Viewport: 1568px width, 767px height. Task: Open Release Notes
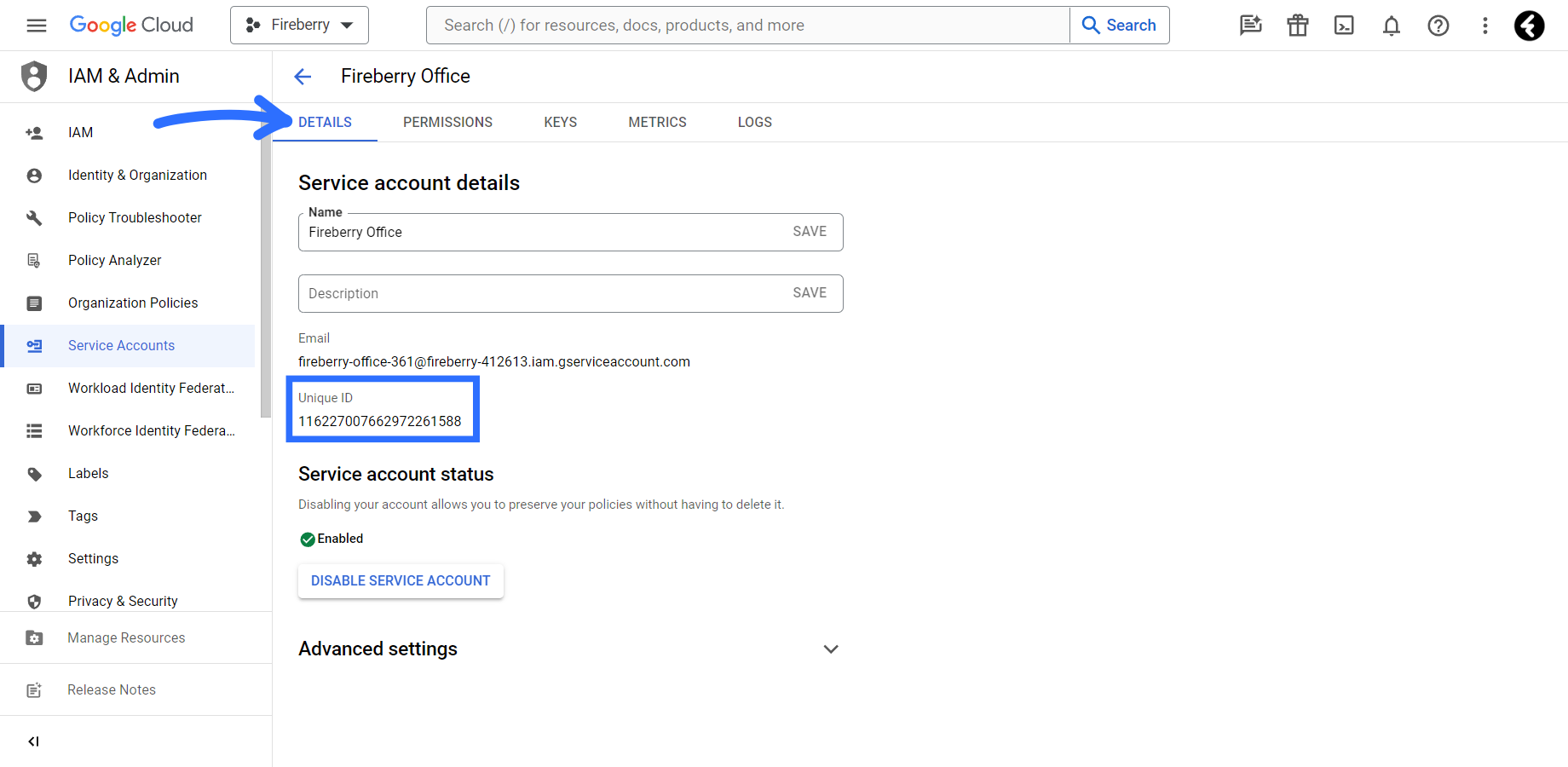coord(136,689)
